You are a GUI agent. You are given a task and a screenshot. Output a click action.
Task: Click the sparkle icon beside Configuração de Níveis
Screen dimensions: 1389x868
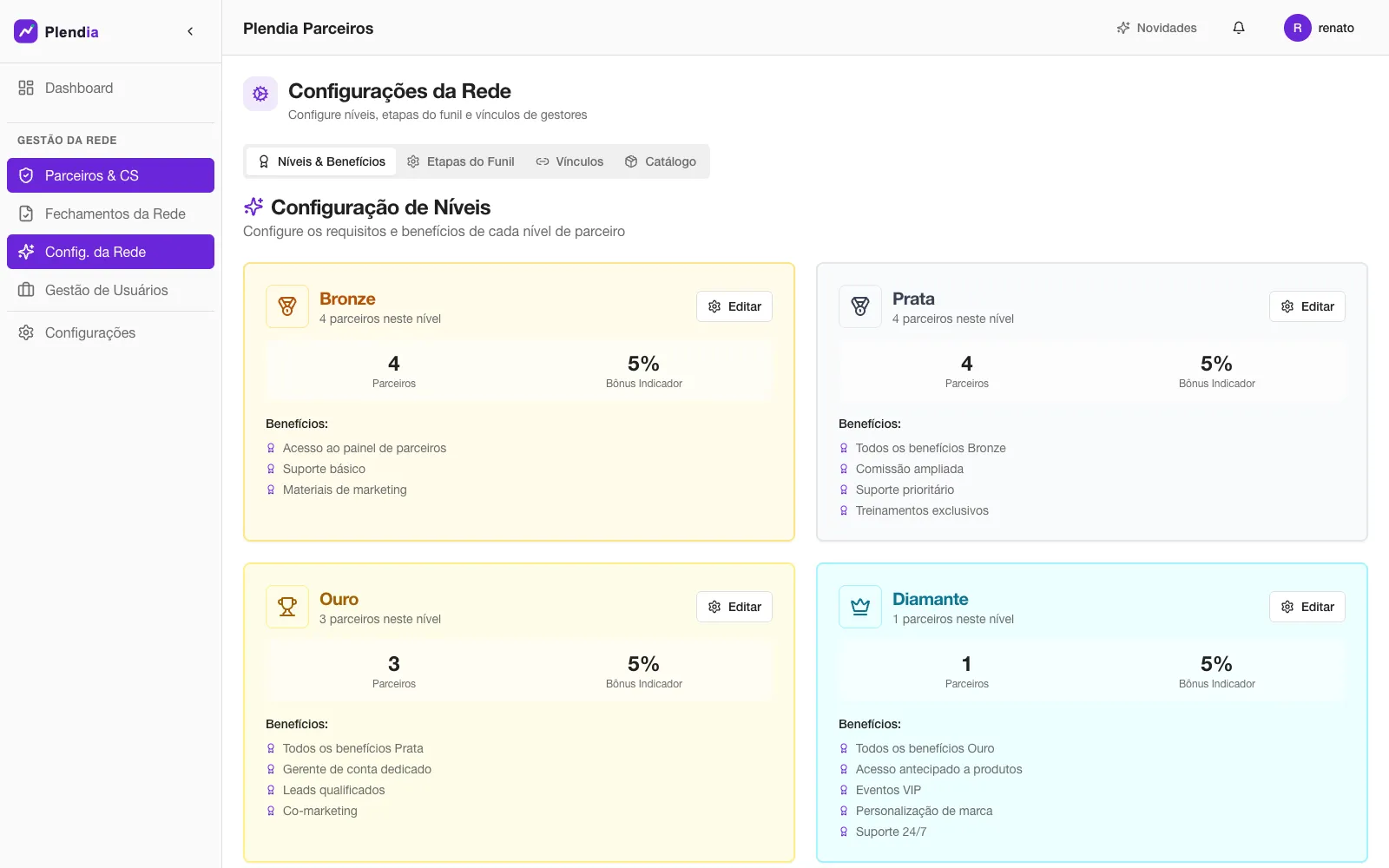253,207
